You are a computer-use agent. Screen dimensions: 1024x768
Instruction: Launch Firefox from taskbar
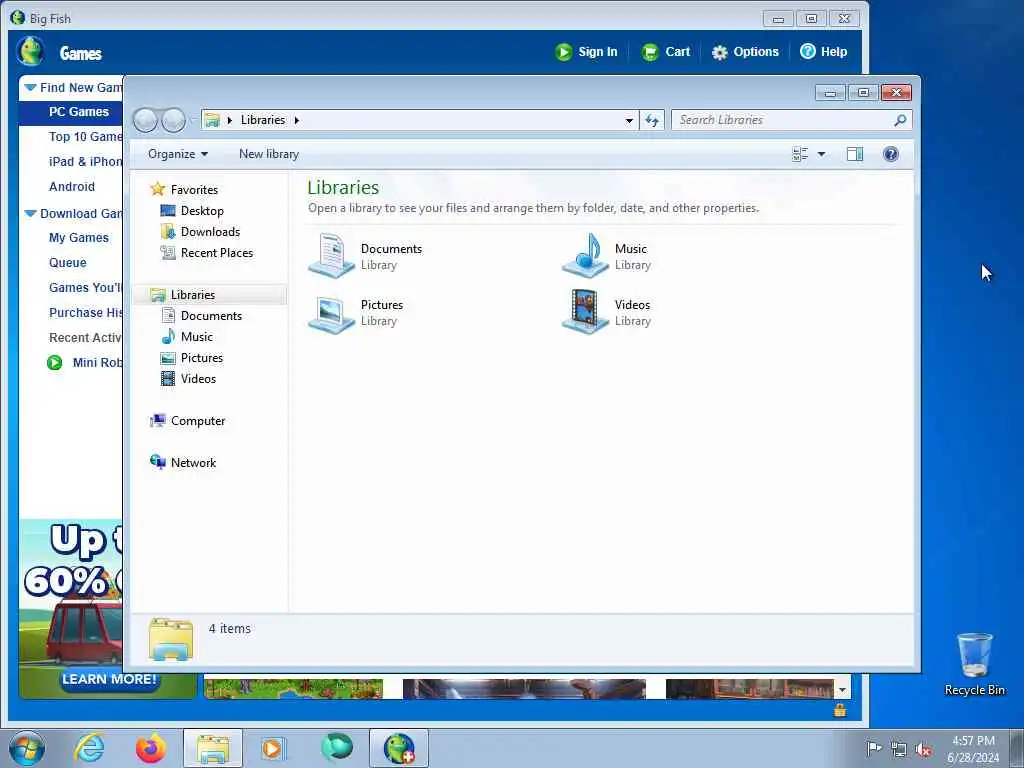click(x=150, y=748)
